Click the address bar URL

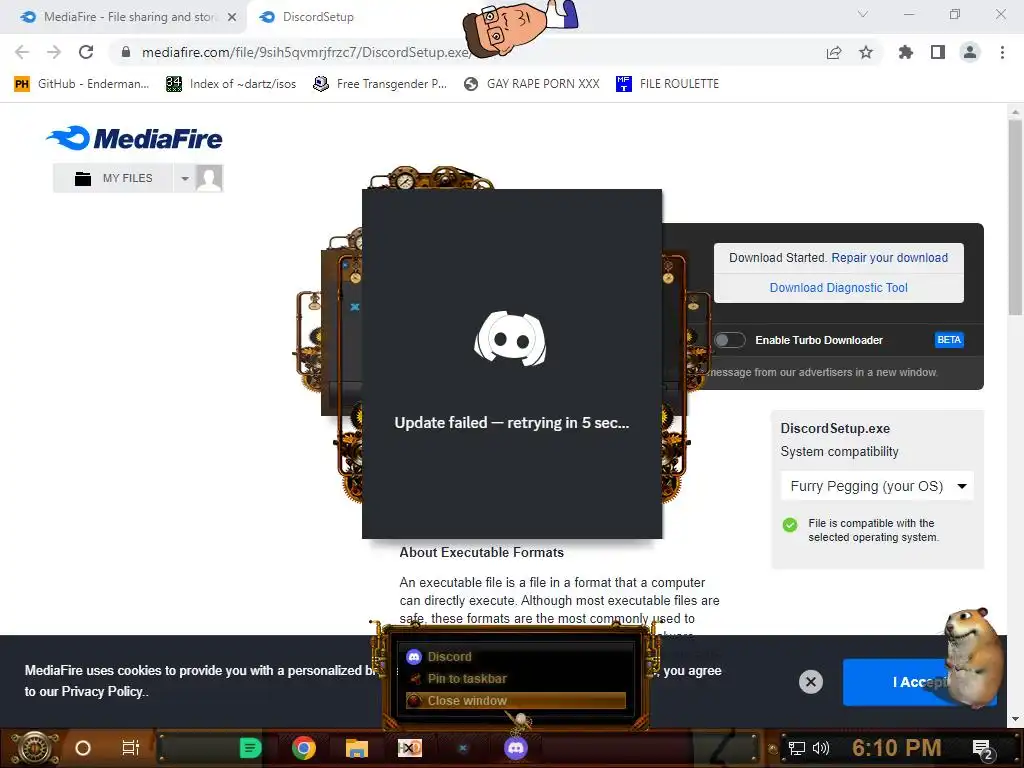click(x=306, y=52)
